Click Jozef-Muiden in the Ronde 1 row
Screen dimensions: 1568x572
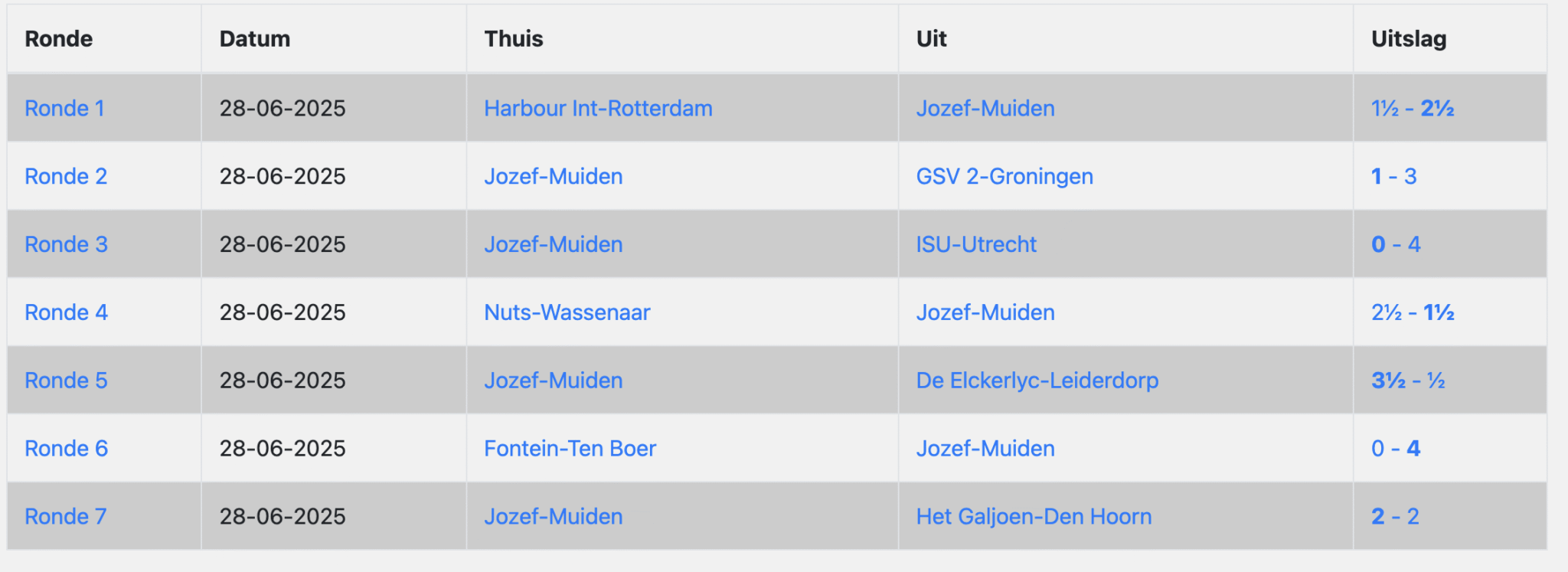985,109
